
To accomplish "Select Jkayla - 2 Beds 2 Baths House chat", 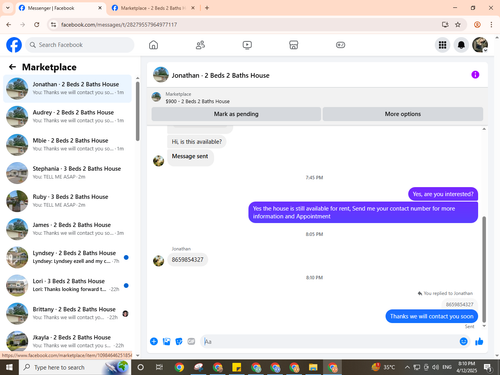I will pyautogui.click(x=67, y=341).
